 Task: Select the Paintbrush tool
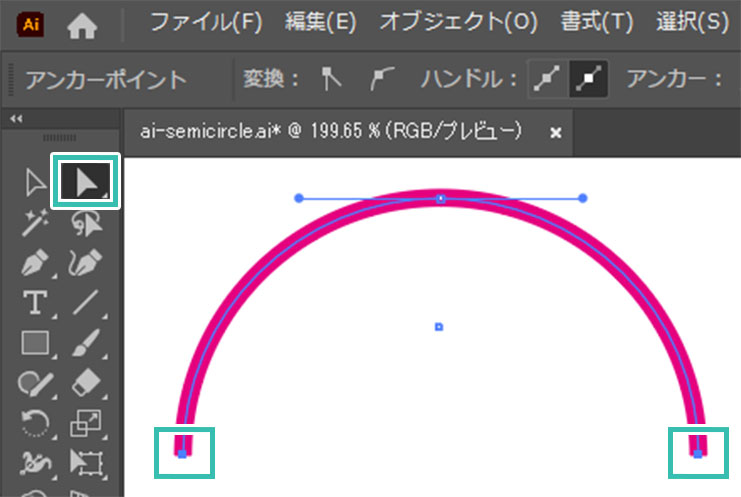click(x=86, y=343)
